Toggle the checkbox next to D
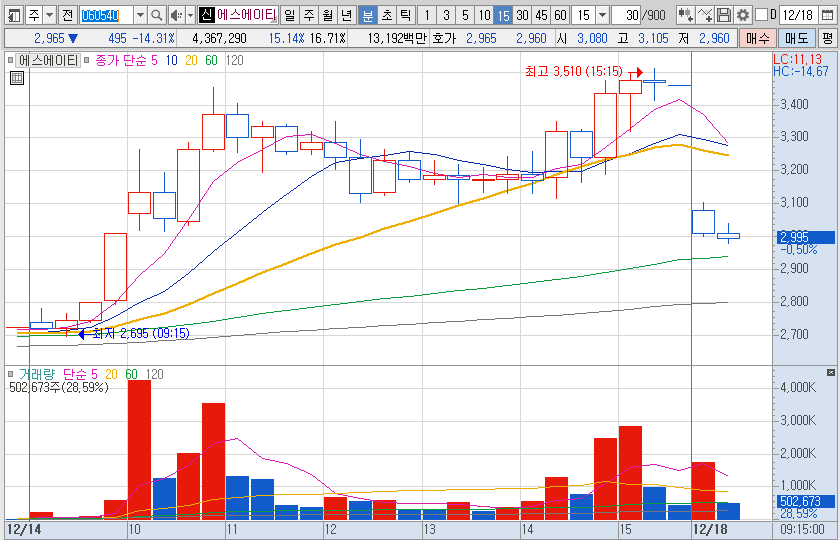Viewport: 840px width, 540px height. coord(761,15)
